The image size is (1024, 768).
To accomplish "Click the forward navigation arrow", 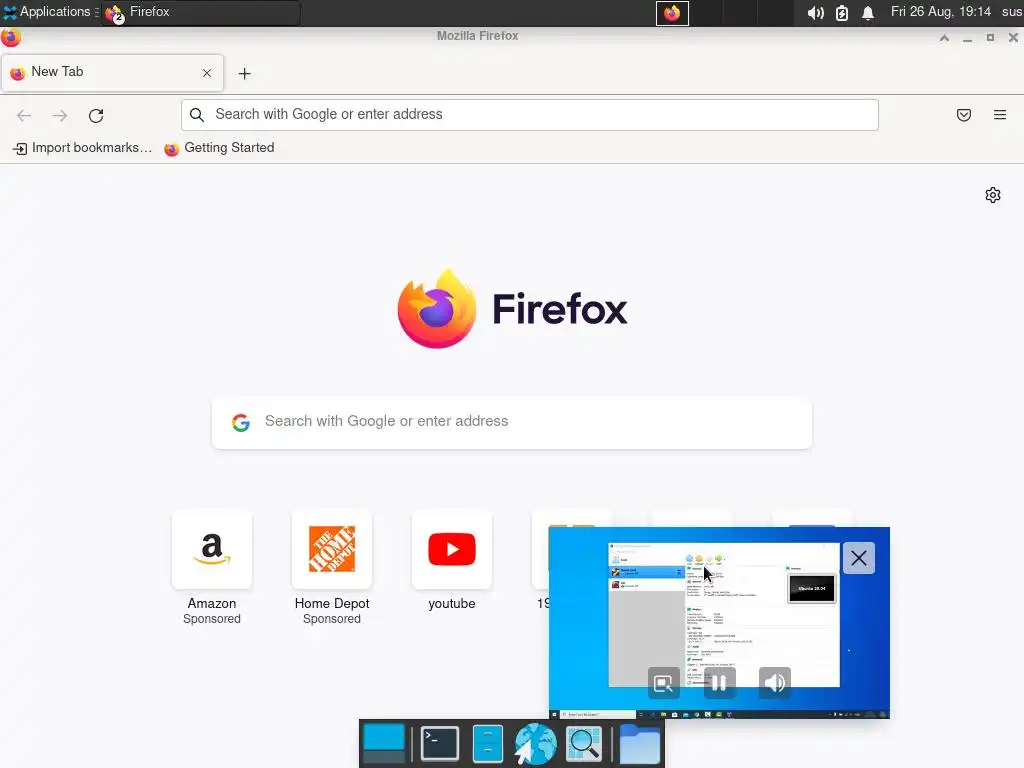I will pyautogui.click(x=60, y=116).
